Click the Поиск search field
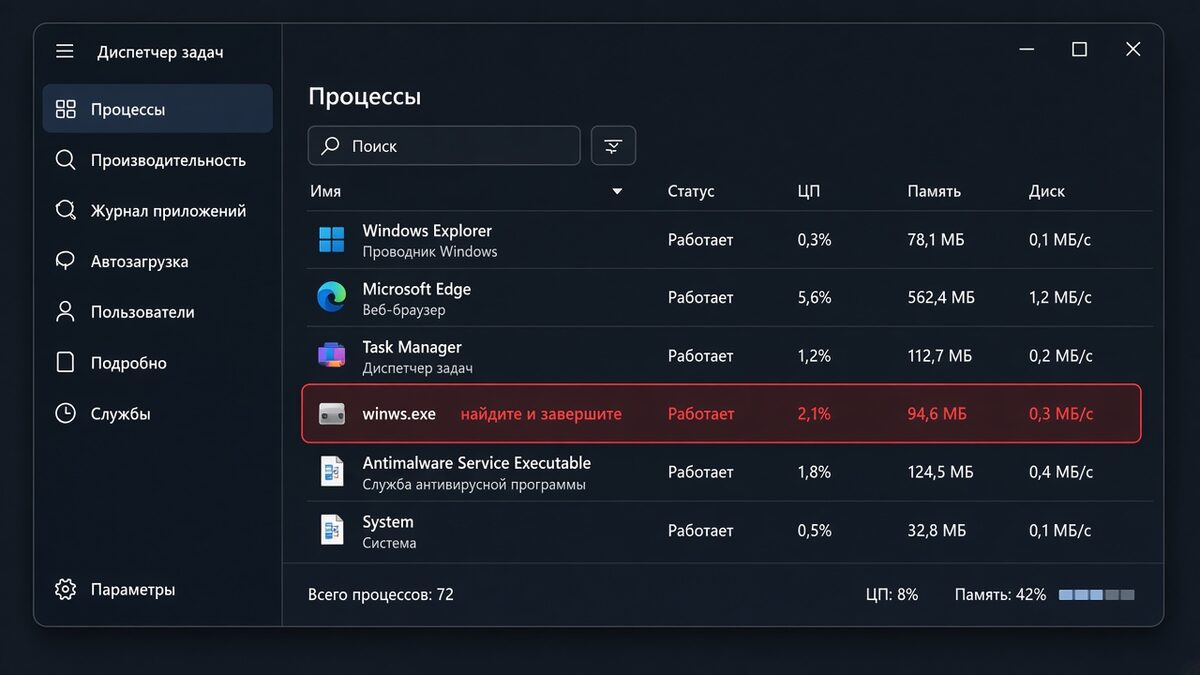 [444, 146]
